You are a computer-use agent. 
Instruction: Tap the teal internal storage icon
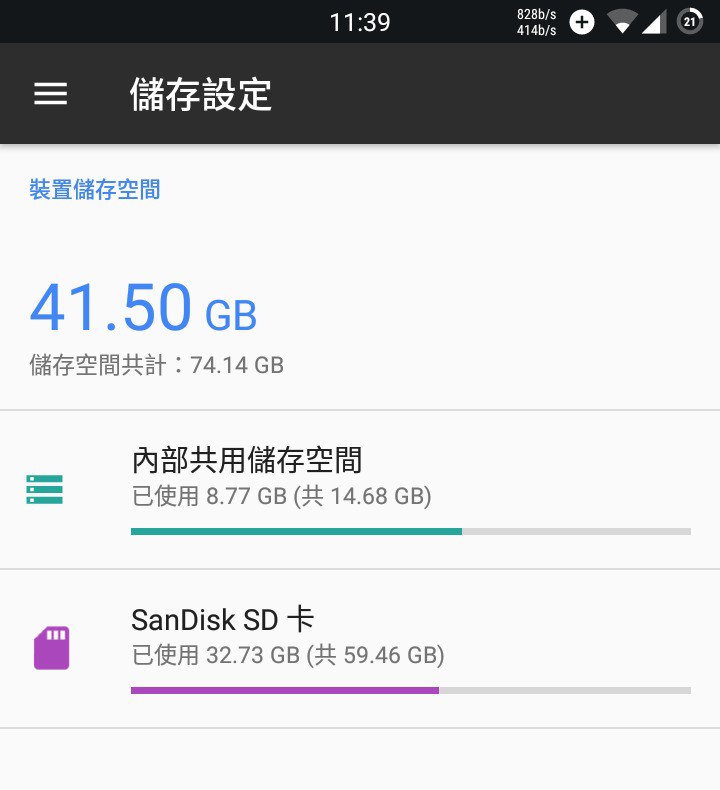[x=45, y=489]
